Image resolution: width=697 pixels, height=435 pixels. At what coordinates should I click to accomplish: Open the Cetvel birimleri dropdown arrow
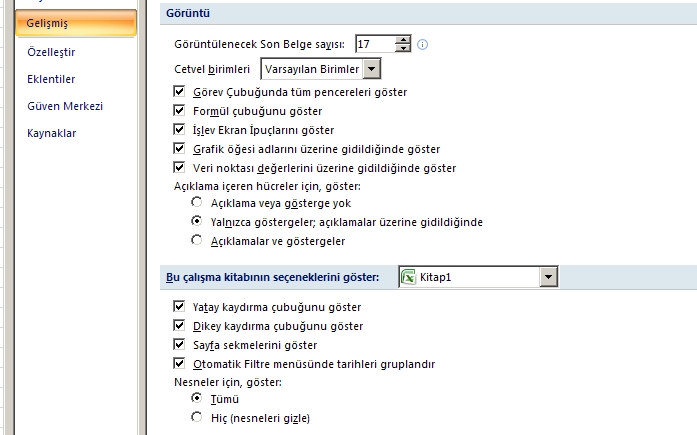(372, 69)
